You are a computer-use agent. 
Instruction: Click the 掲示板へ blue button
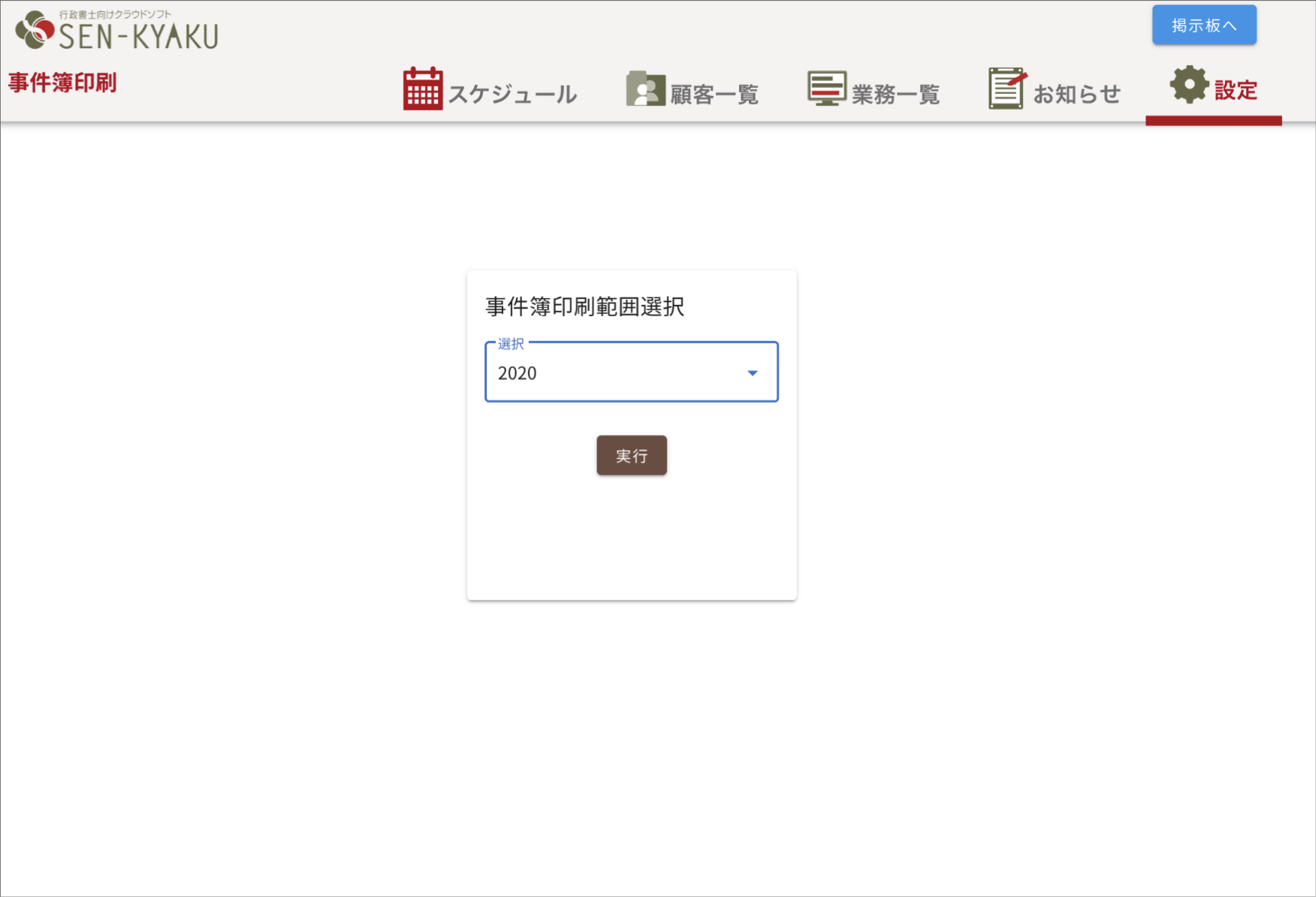[1204, 24]
